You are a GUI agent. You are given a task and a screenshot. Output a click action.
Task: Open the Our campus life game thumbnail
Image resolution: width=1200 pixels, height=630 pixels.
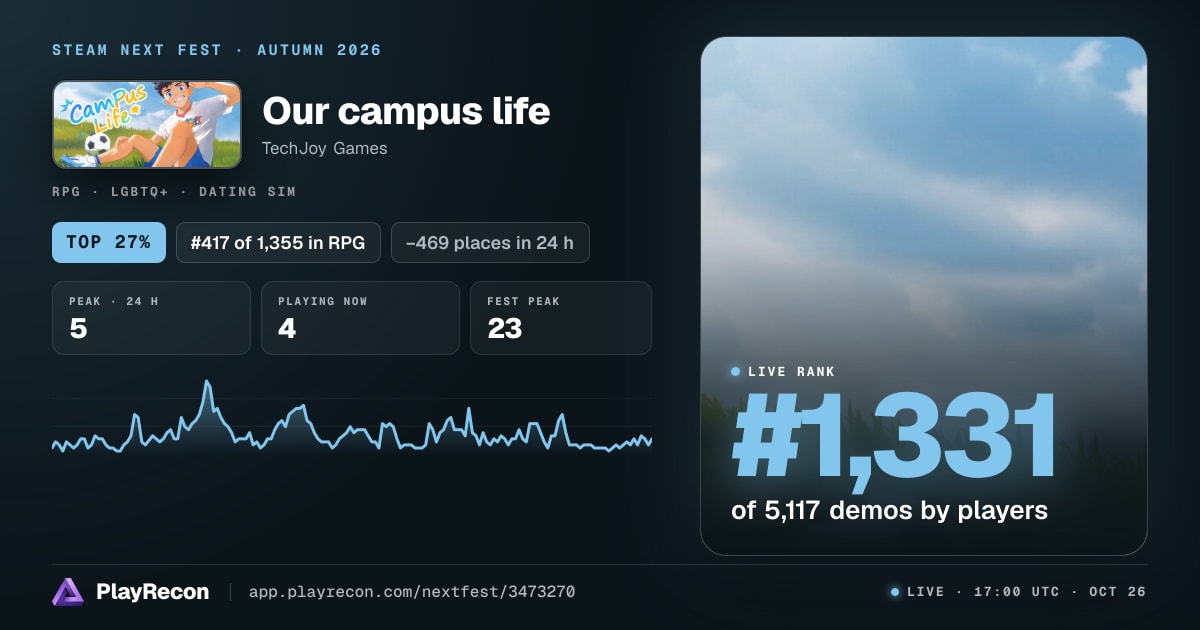147,125
